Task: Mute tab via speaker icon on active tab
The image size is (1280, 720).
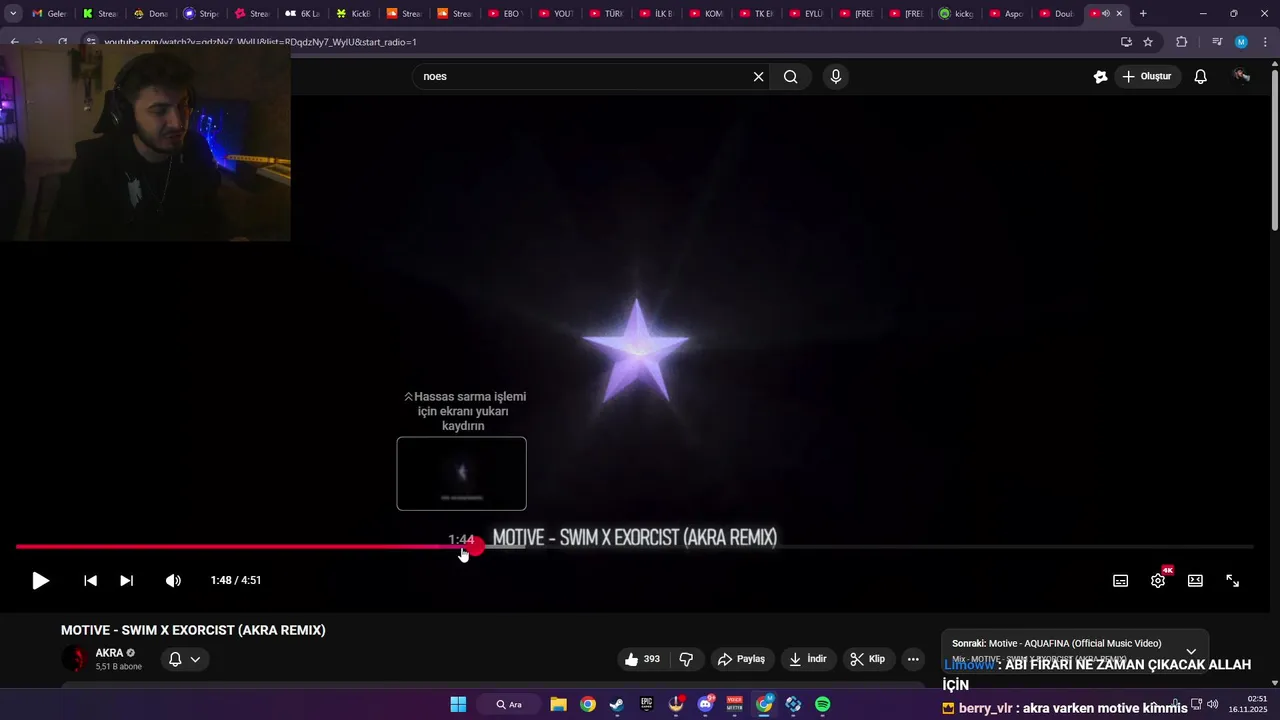Action: (1105, 14)
